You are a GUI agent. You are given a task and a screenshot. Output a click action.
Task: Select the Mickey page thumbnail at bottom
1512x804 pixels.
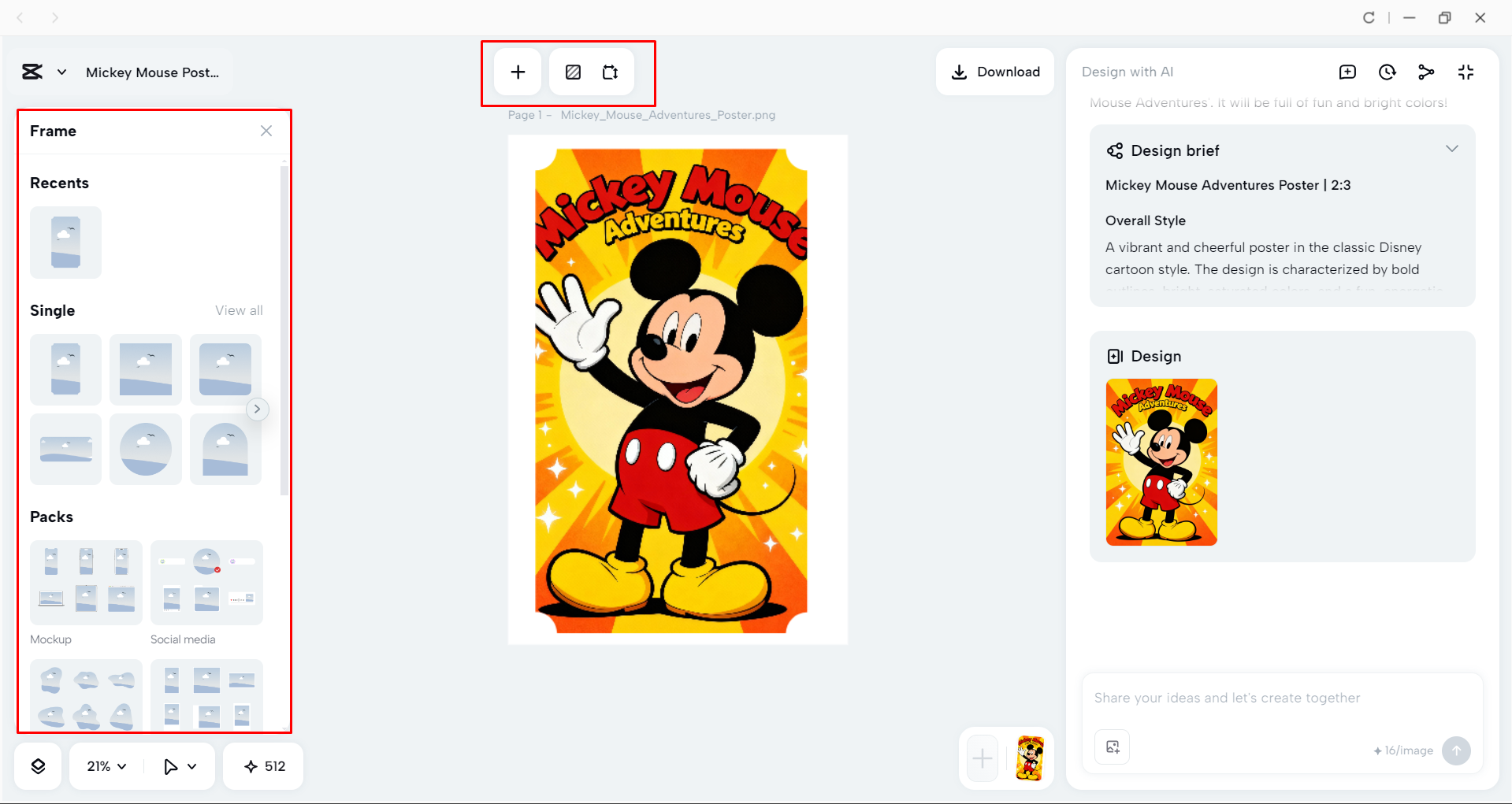1030,758
